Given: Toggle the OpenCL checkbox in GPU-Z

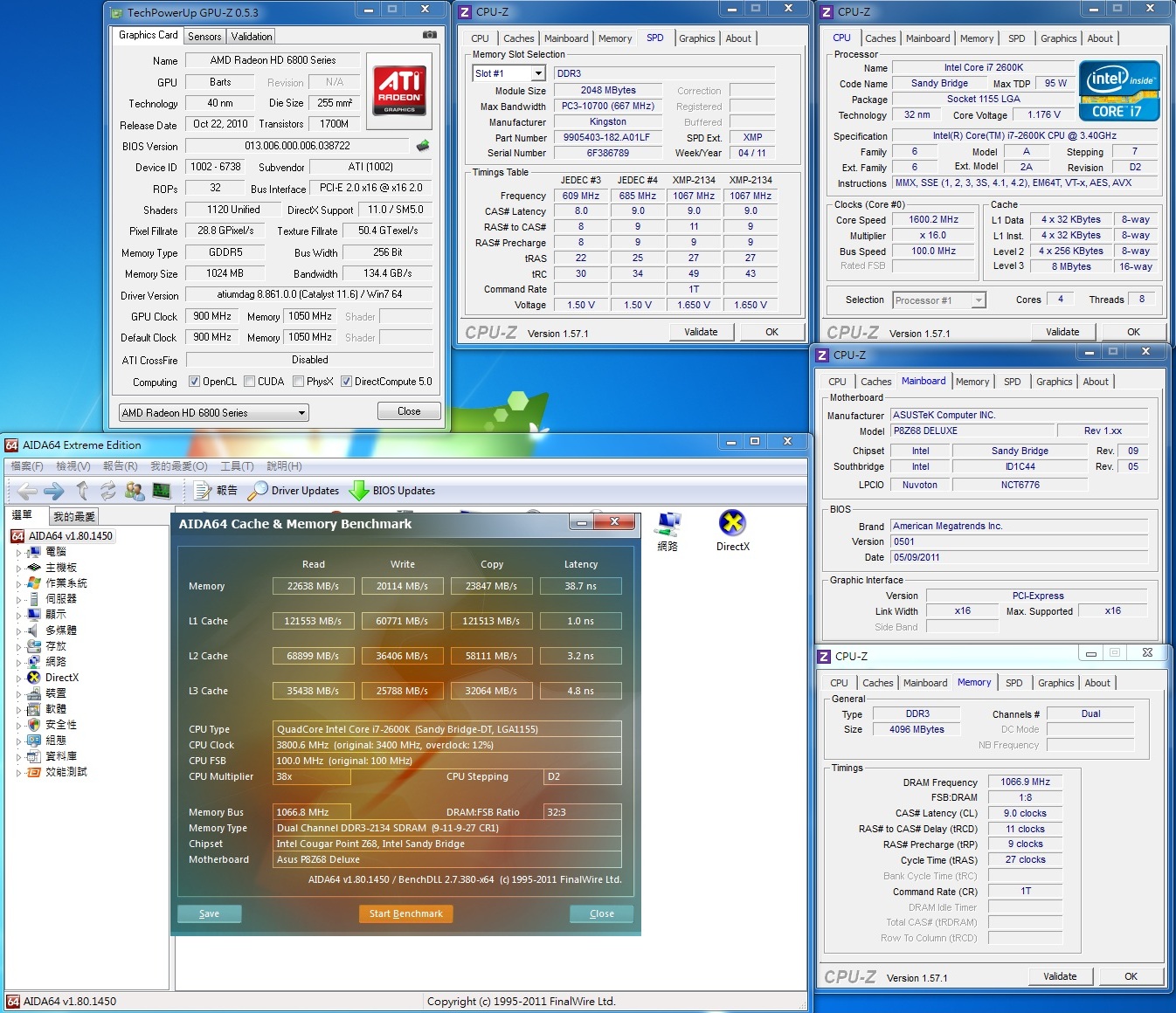Looking at the screenshot, I should (x=195, y=382).
